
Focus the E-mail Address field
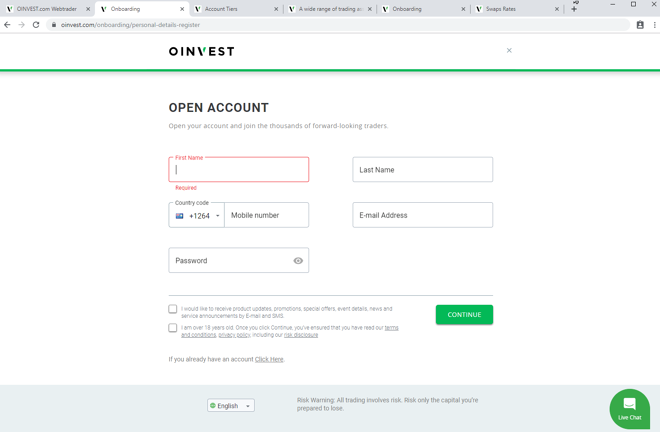point(423,215)
